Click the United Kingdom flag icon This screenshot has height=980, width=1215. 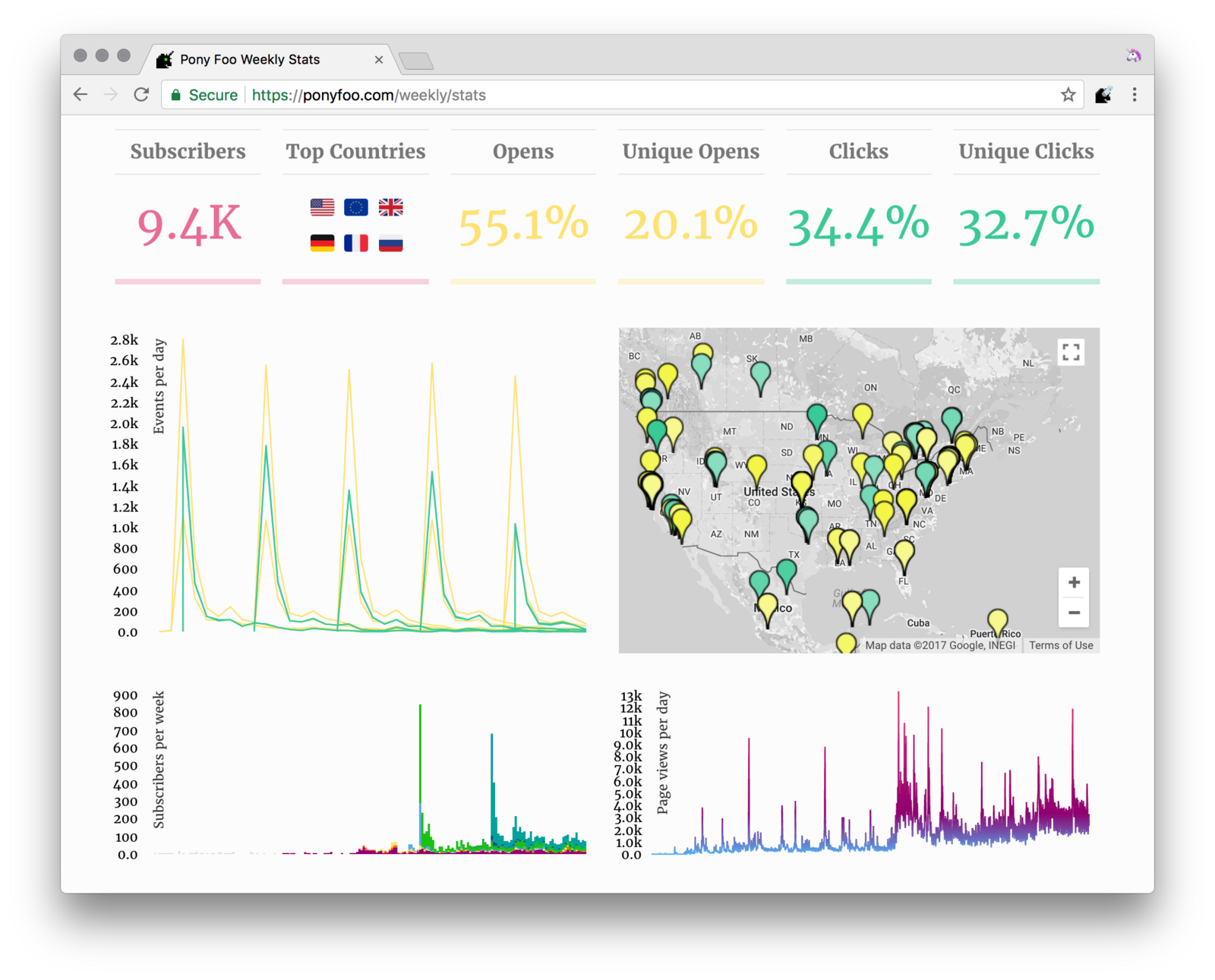tap(390, 207)
